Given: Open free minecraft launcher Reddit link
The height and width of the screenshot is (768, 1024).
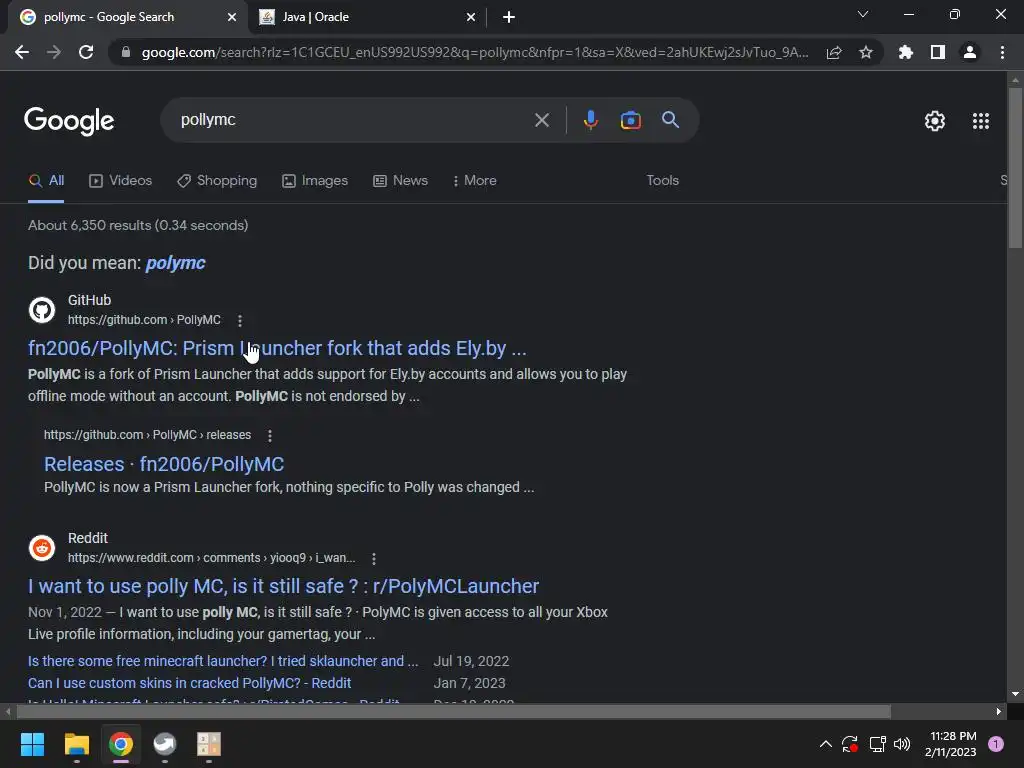Looking at the screenshot, I should point(223,661).
